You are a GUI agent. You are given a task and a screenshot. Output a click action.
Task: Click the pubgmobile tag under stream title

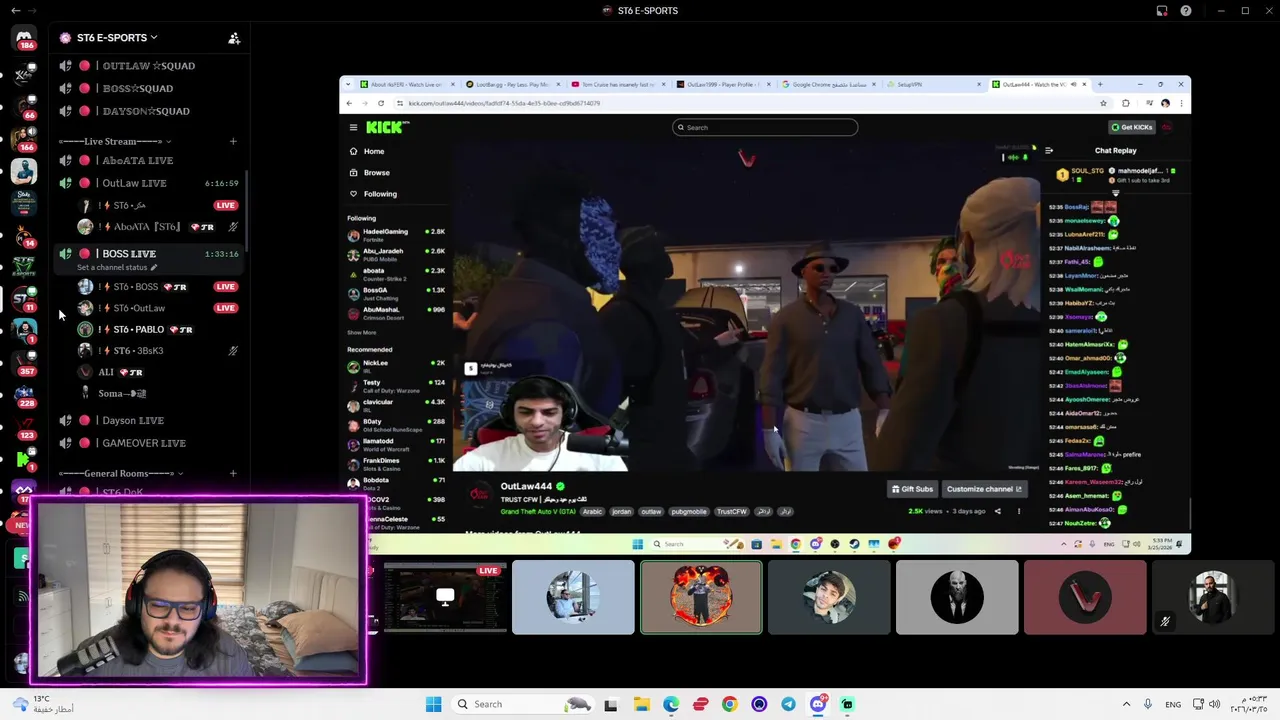pos(687,512)
